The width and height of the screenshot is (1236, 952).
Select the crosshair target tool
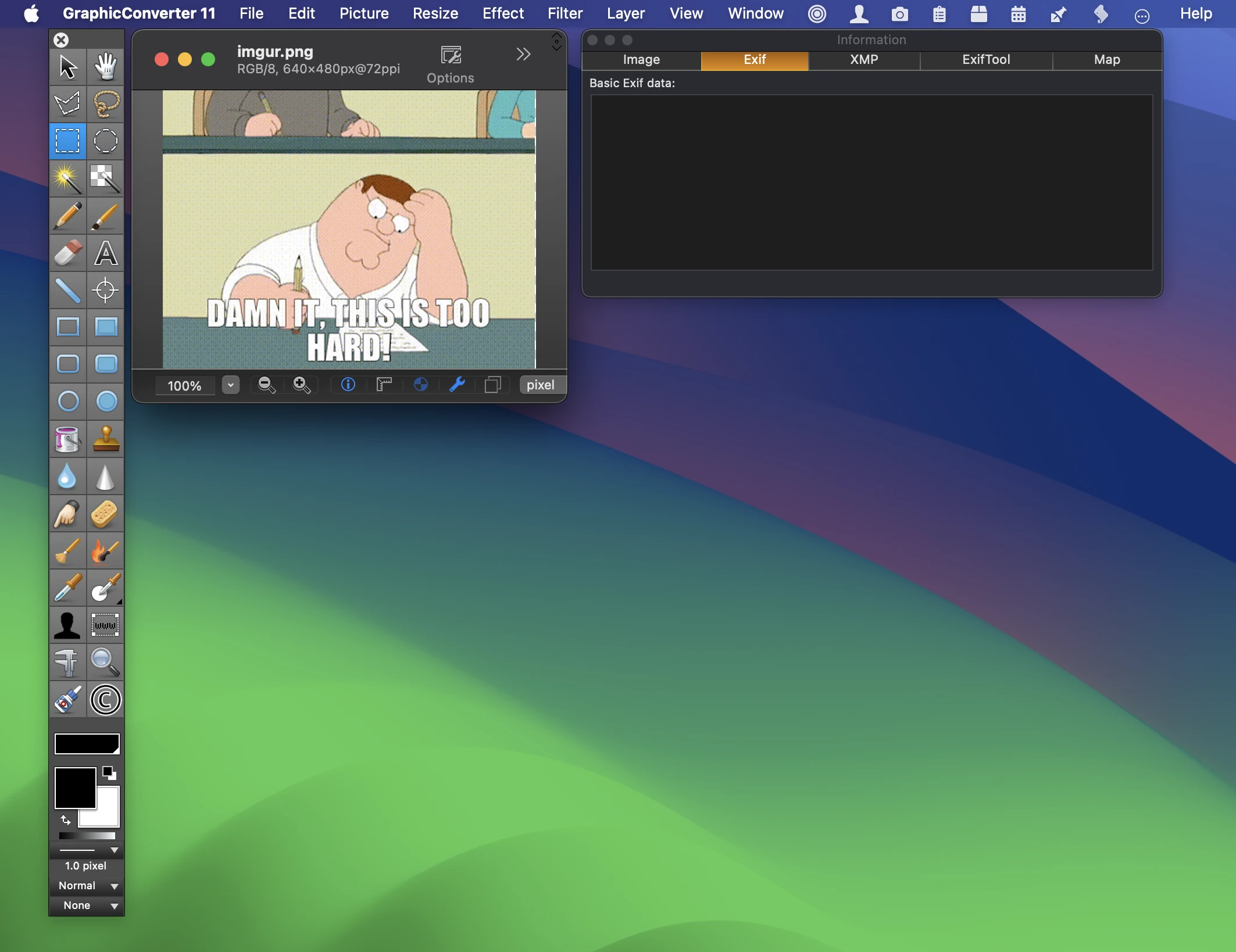tap(106, 290)
